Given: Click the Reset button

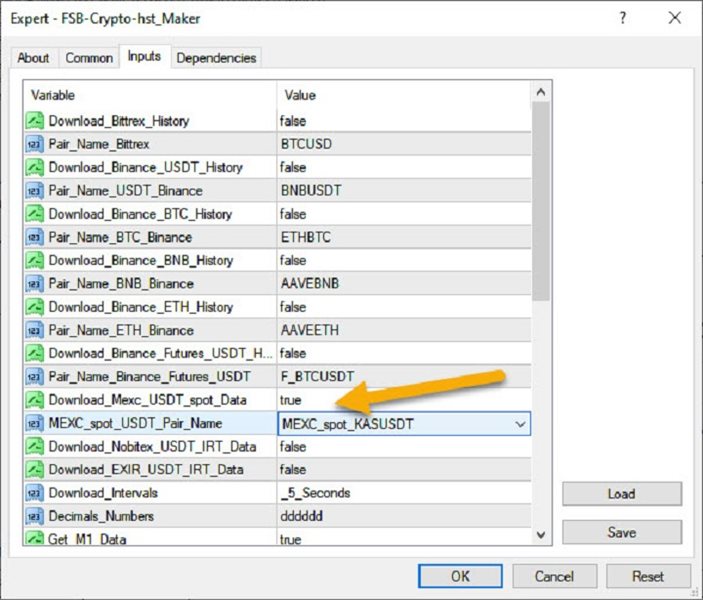Looking at the screenshot, I should 648,576.
